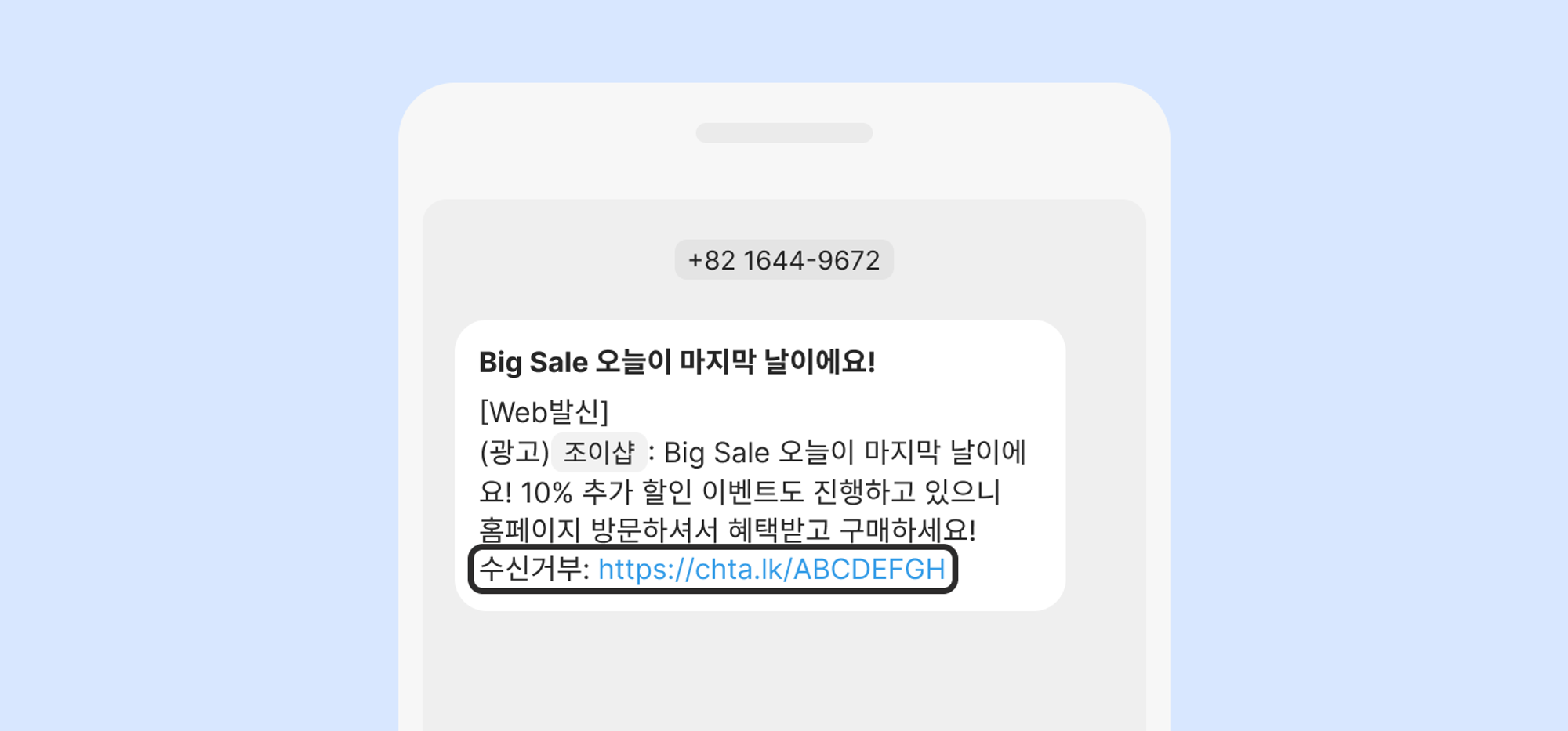Click the word 구매하세요! ending the message
The width and height of the screenshot is (1568, 731).
coord(908,530)
